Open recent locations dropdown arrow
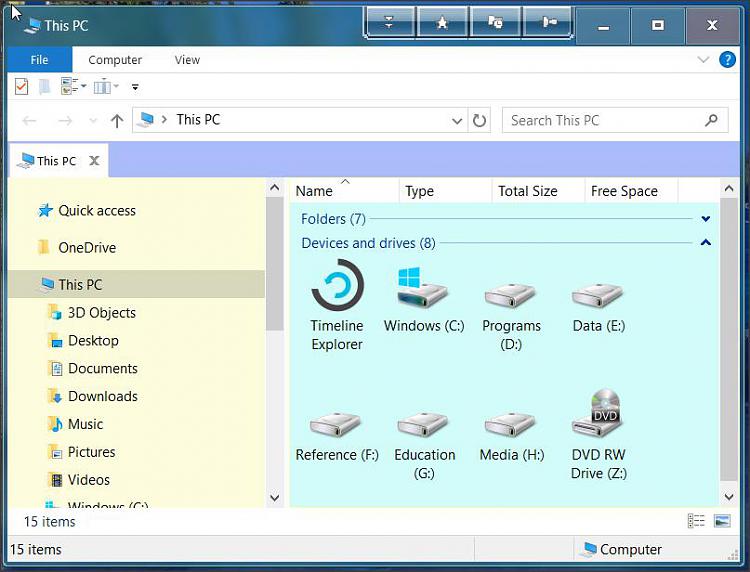750x572 pixels. [x=93, y=121]
